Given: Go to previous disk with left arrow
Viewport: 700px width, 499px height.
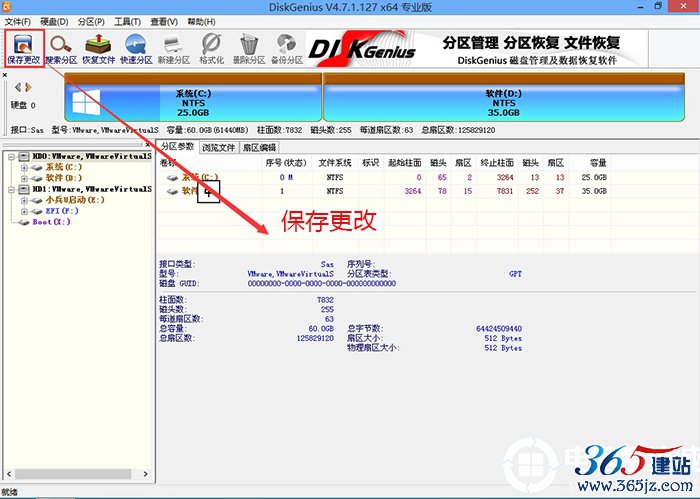Looking at the screenshot, I should click(18, 87).
